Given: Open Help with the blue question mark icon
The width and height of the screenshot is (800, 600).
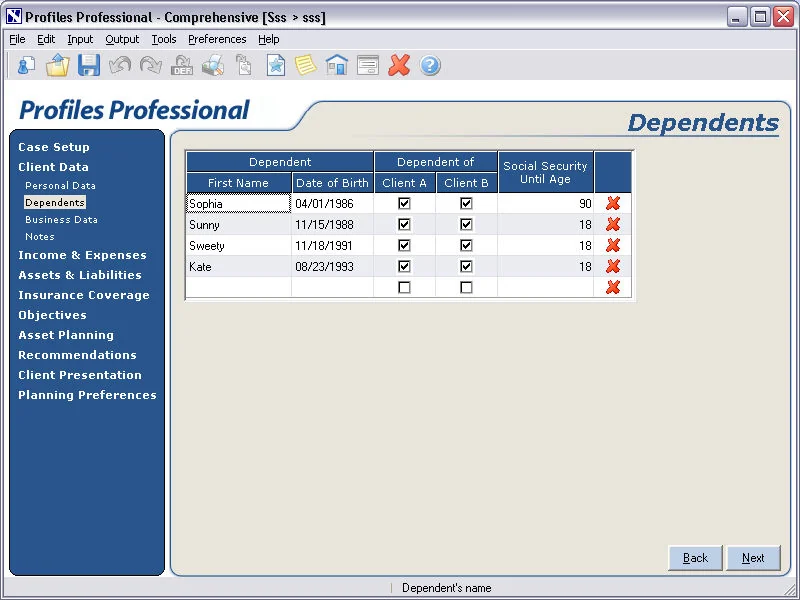Looking at the screenshot, I should 430,65.
